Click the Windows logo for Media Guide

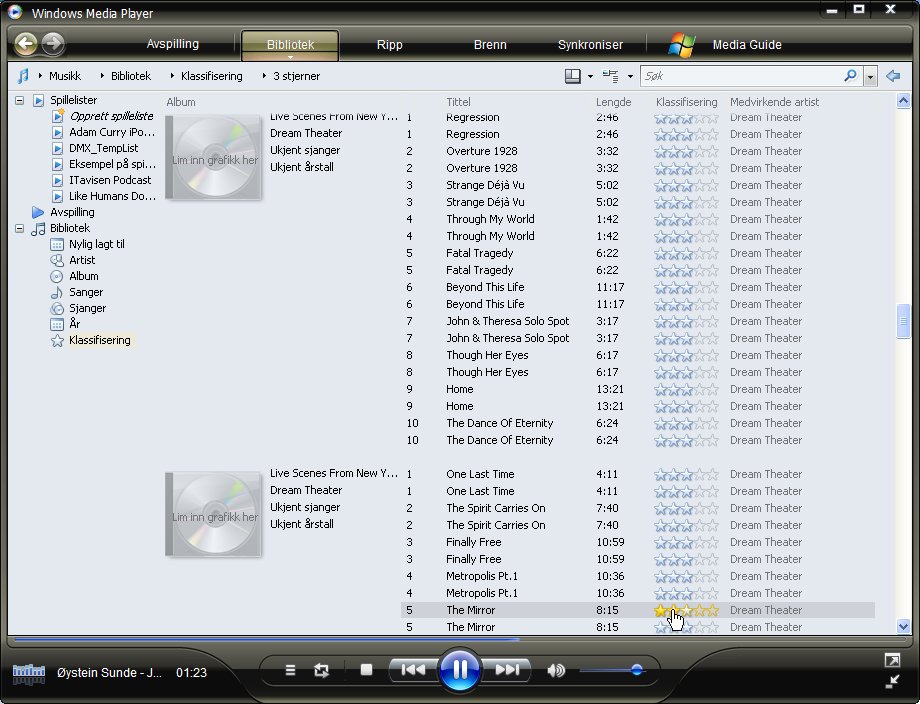click(x=681, y=45)
